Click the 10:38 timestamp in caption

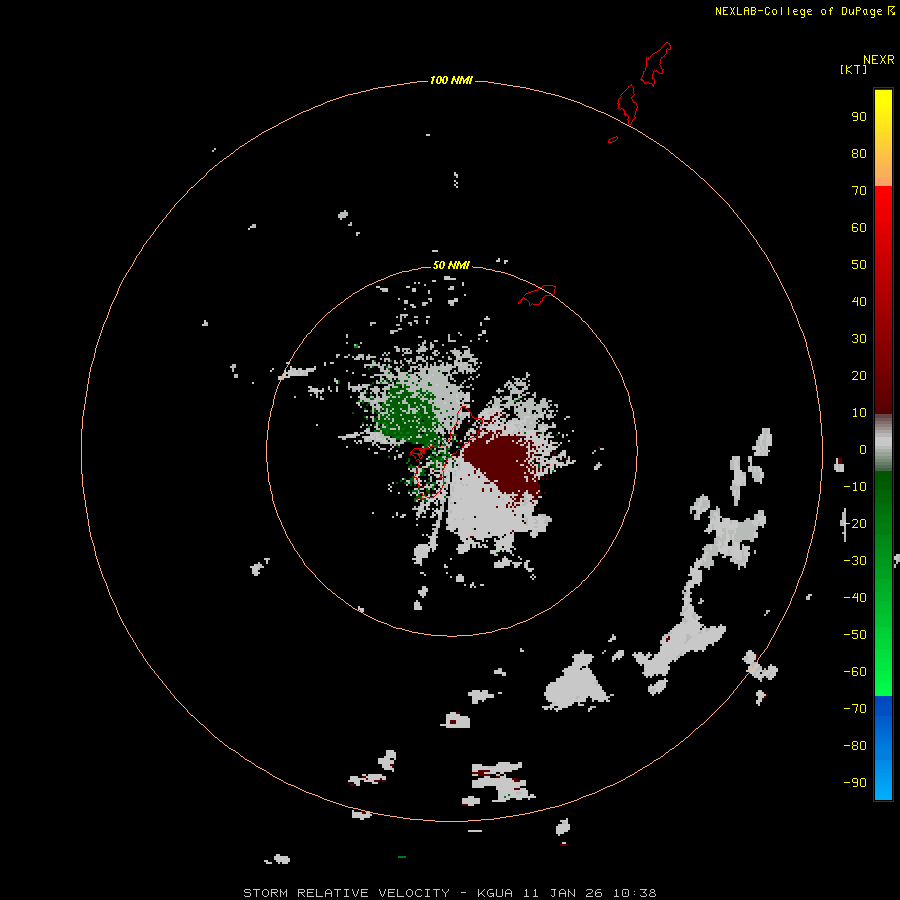point(634,893)
